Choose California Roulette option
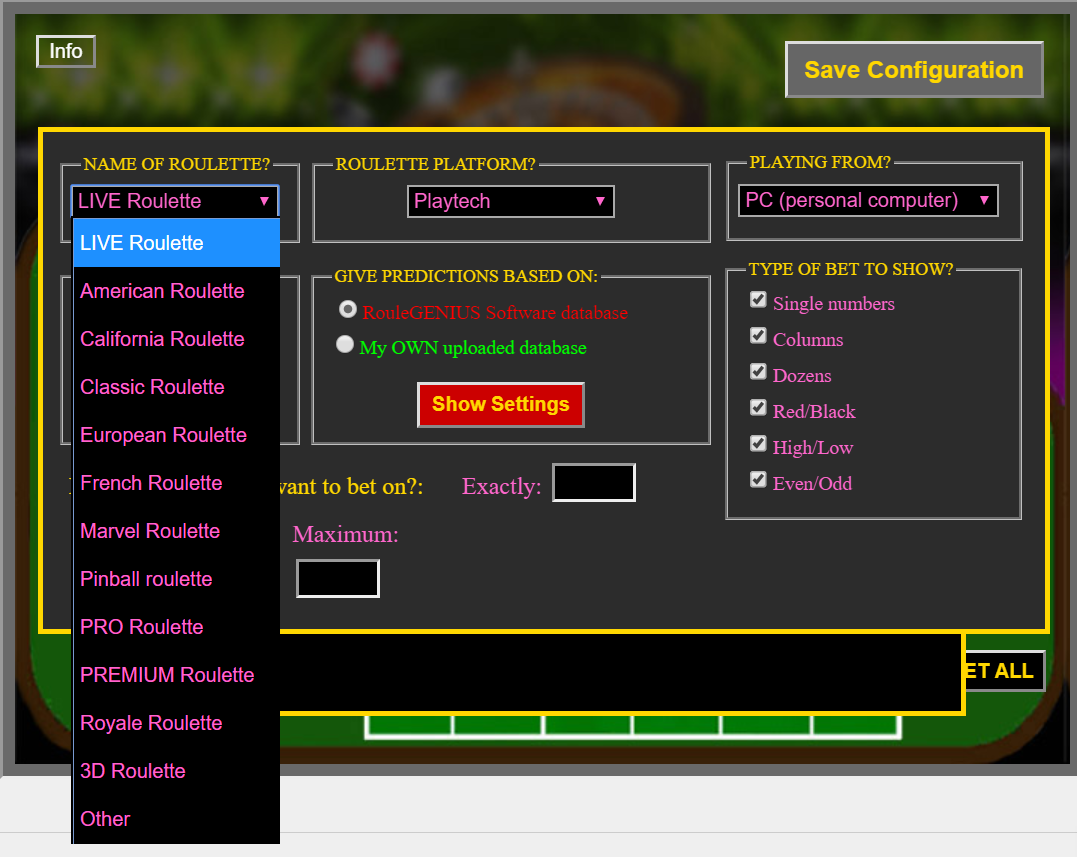This screenshot has width=1077, height=857. pos(177,339)
